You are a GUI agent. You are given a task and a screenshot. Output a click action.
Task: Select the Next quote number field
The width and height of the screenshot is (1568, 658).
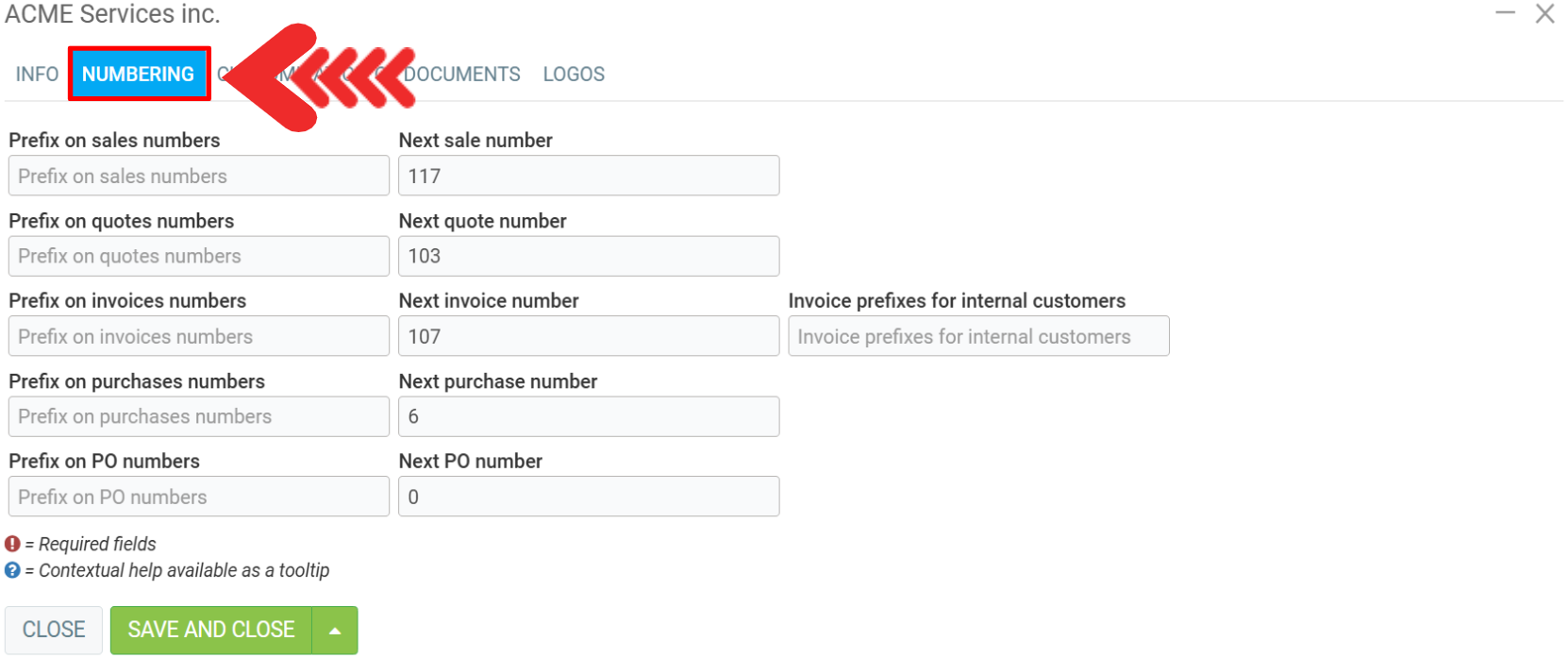click(x=589, y=256)
